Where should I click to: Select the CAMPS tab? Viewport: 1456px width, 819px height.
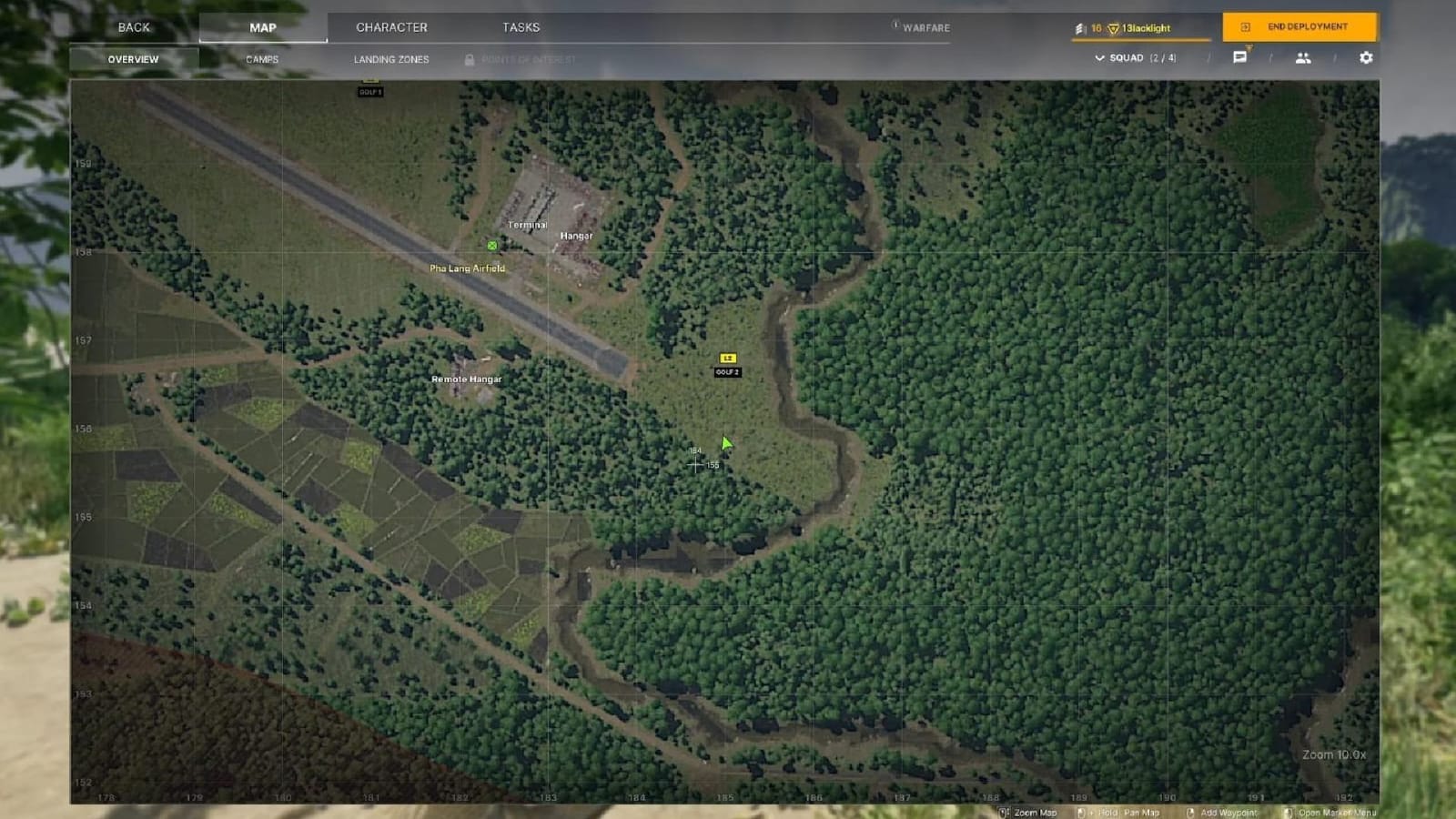tap(261, 58)
